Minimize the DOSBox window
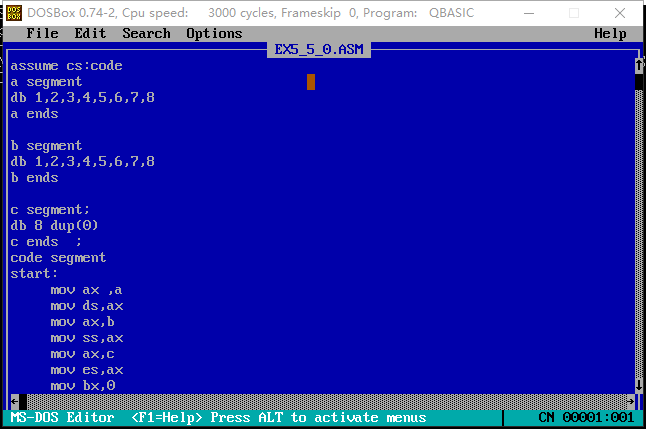 pos(529,13)
